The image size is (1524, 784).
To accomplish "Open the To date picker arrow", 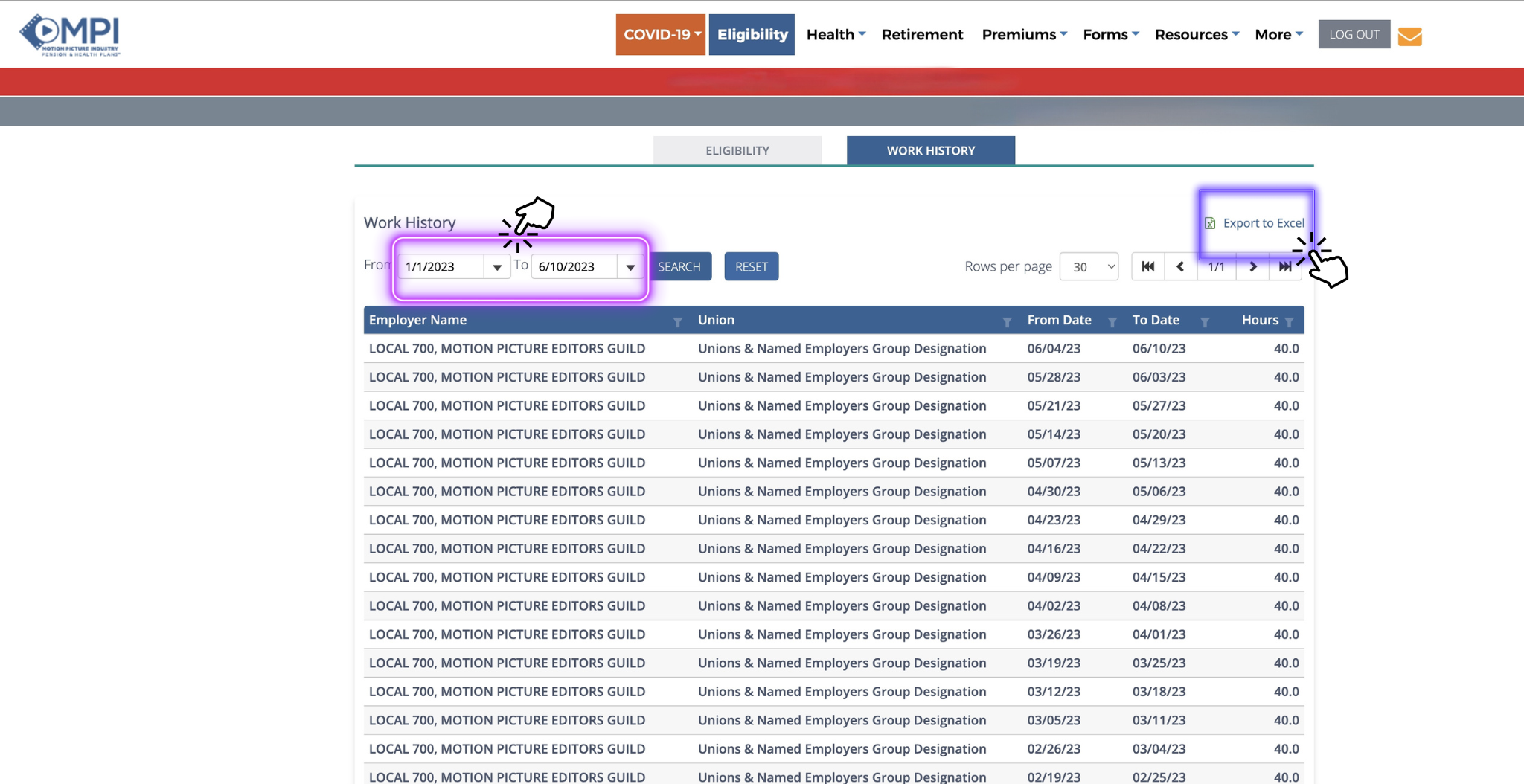I will (x=630, y=266).
